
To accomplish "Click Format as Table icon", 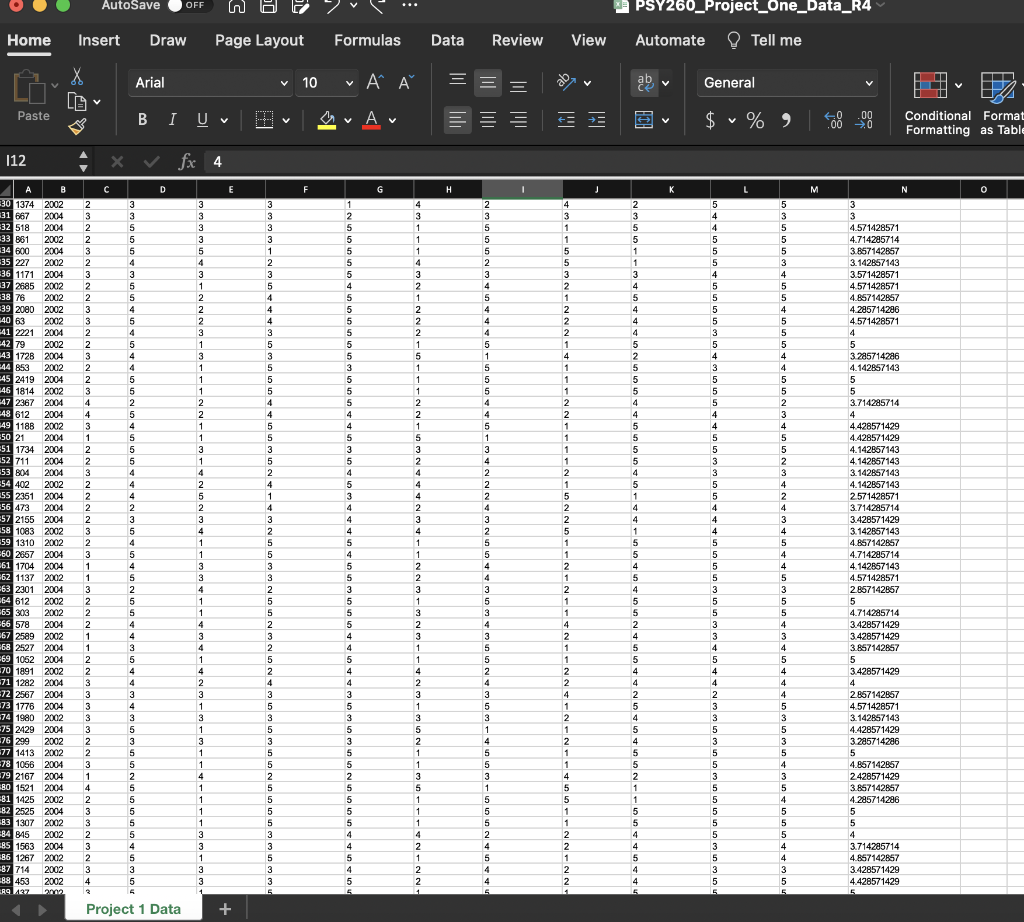I will pos(998,87).
